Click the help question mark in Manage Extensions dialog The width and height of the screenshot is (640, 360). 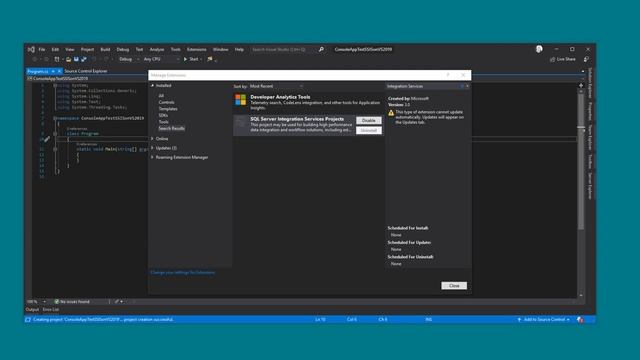448,75
